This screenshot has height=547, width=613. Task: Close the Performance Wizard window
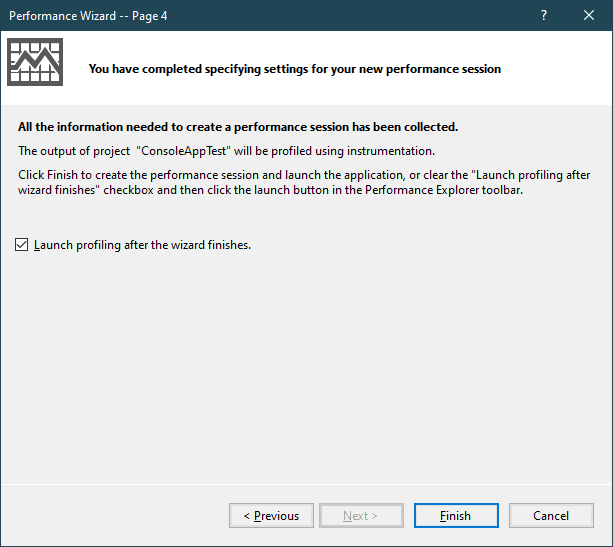589,15
